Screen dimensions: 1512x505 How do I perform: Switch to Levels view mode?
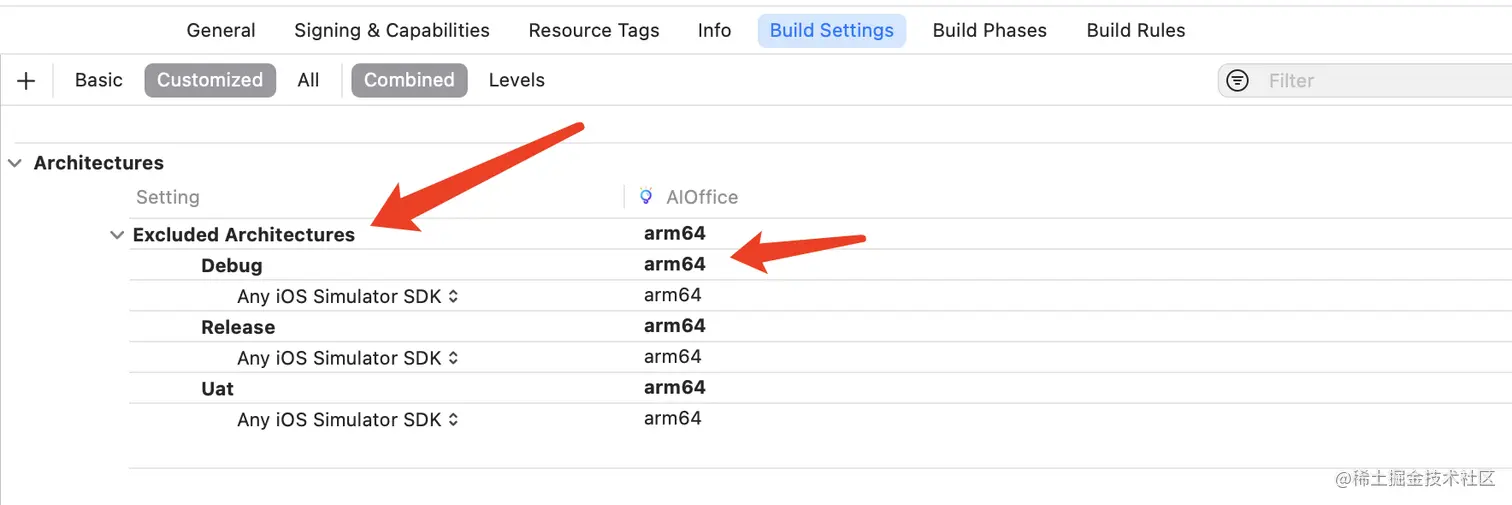516,81
